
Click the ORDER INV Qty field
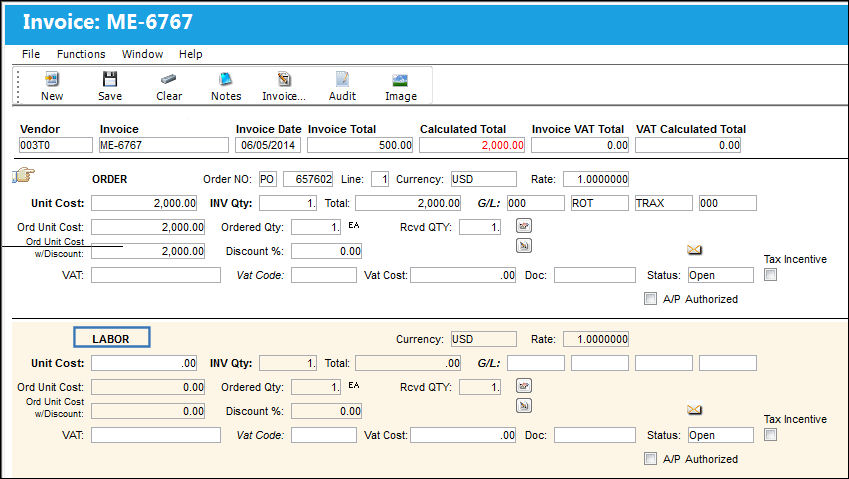(x=288, y=203)
